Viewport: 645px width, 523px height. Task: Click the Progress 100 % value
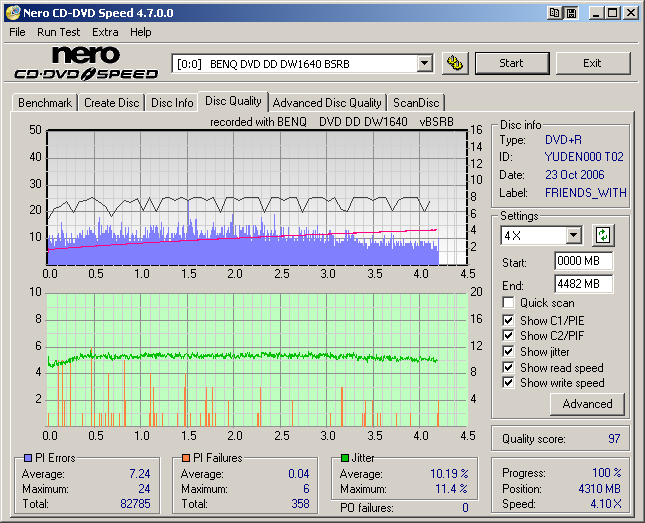[x=607, y=473]
